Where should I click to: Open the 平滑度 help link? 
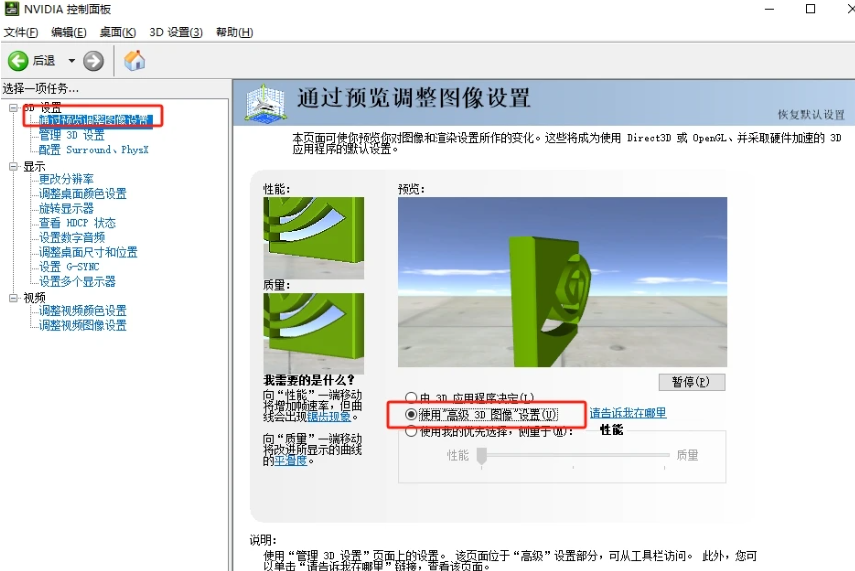[x=291, y=461]
